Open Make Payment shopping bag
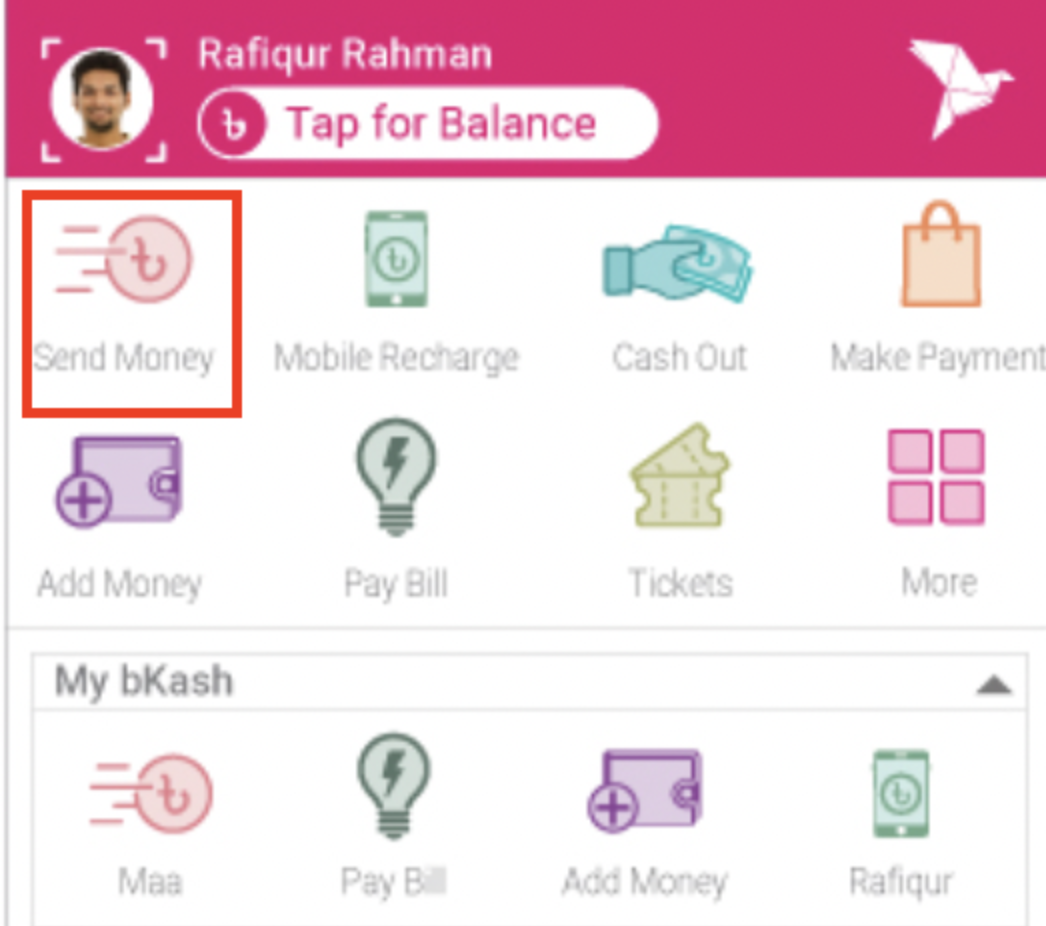This screenshot has height=926, width=1046. [x=941, y=254]
